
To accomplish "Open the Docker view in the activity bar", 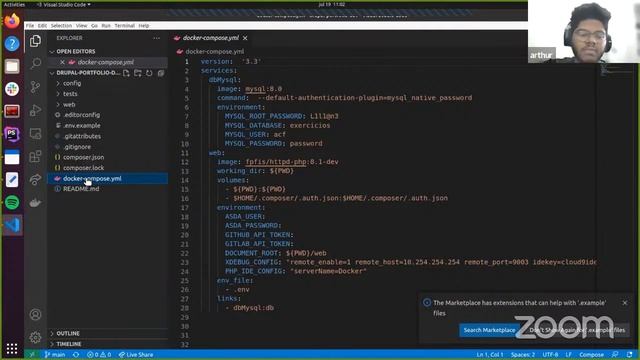I will 36,202.
